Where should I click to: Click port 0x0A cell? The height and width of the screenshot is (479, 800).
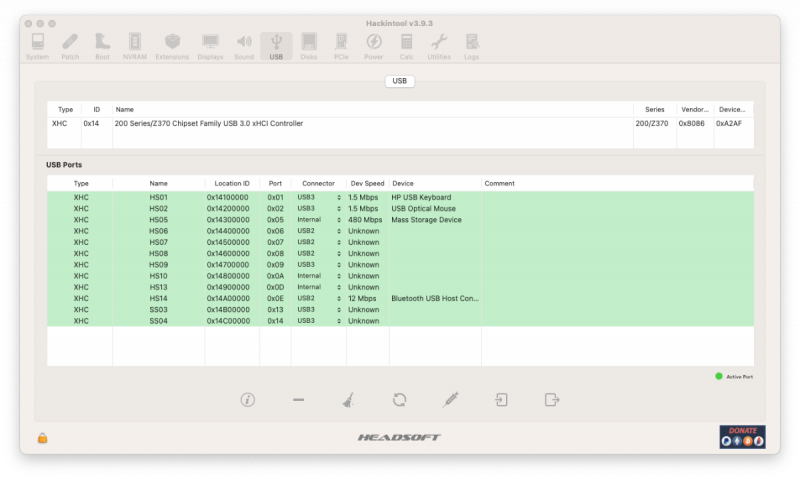276,276
